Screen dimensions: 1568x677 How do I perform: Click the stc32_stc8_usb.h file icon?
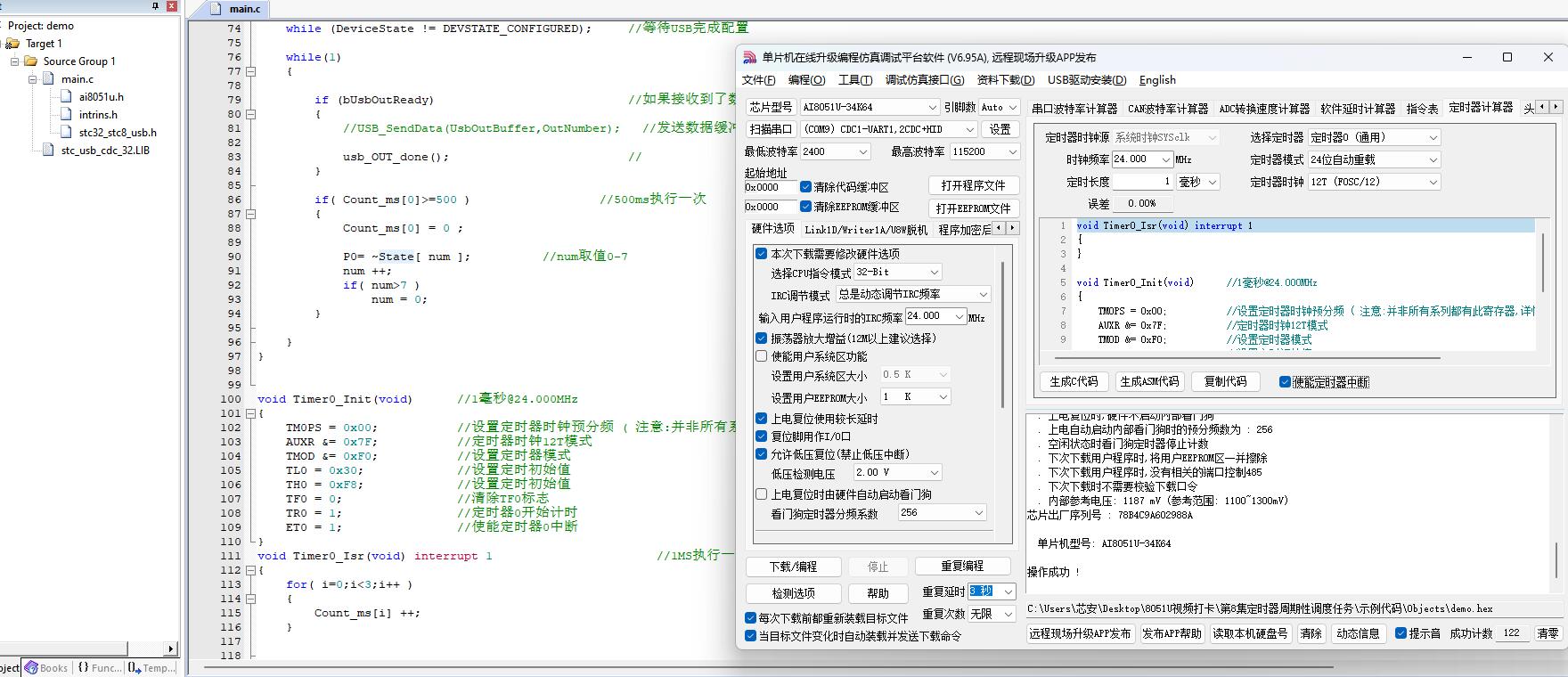(66, 133)
